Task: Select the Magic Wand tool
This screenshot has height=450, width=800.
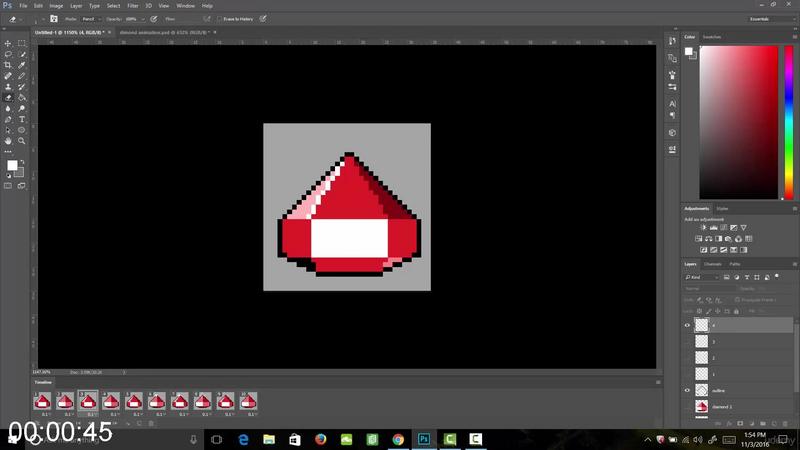Action: click(x=21, y=55)
